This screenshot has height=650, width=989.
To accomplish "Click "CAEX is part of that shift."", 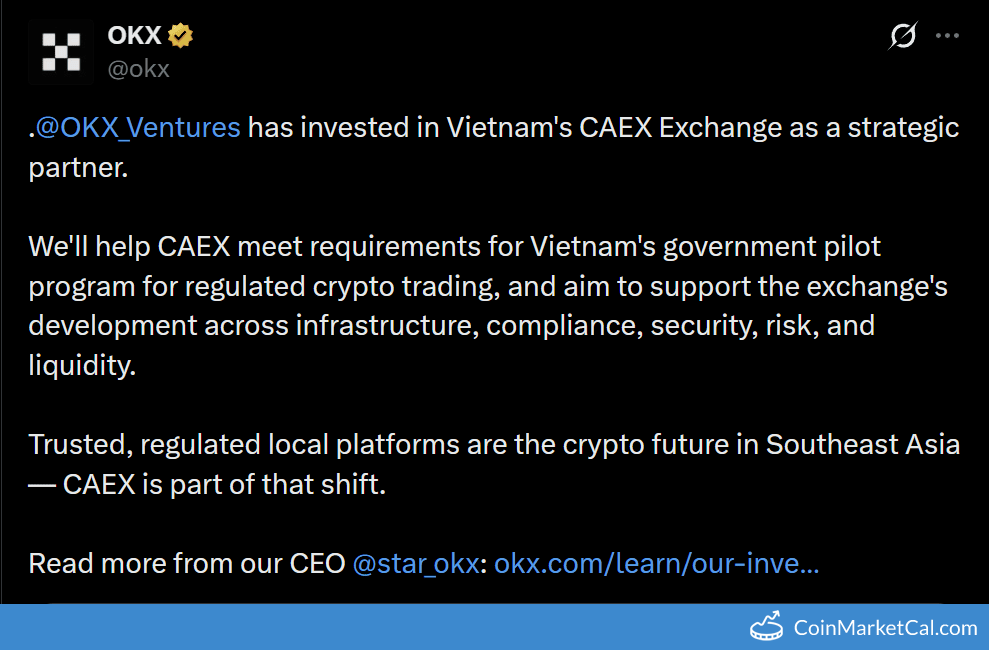I will click(223, 484).
